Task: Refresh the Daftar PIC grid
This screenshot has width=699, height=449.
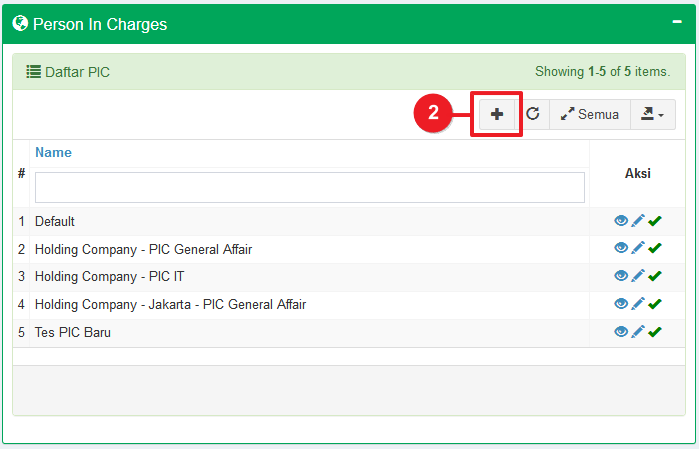Action: click(x=533, y=114)
